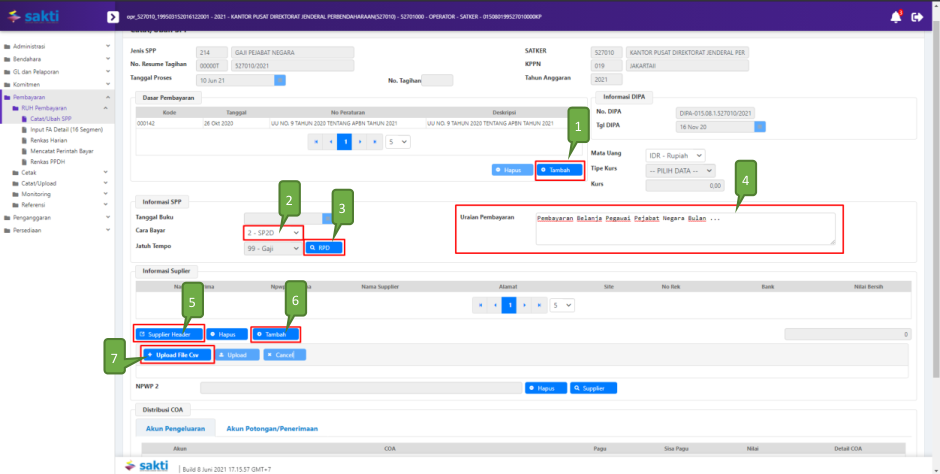Switch to Akun Potongan/Penerimaan tab
The image size is (940, 474).
tap(272, 428)
